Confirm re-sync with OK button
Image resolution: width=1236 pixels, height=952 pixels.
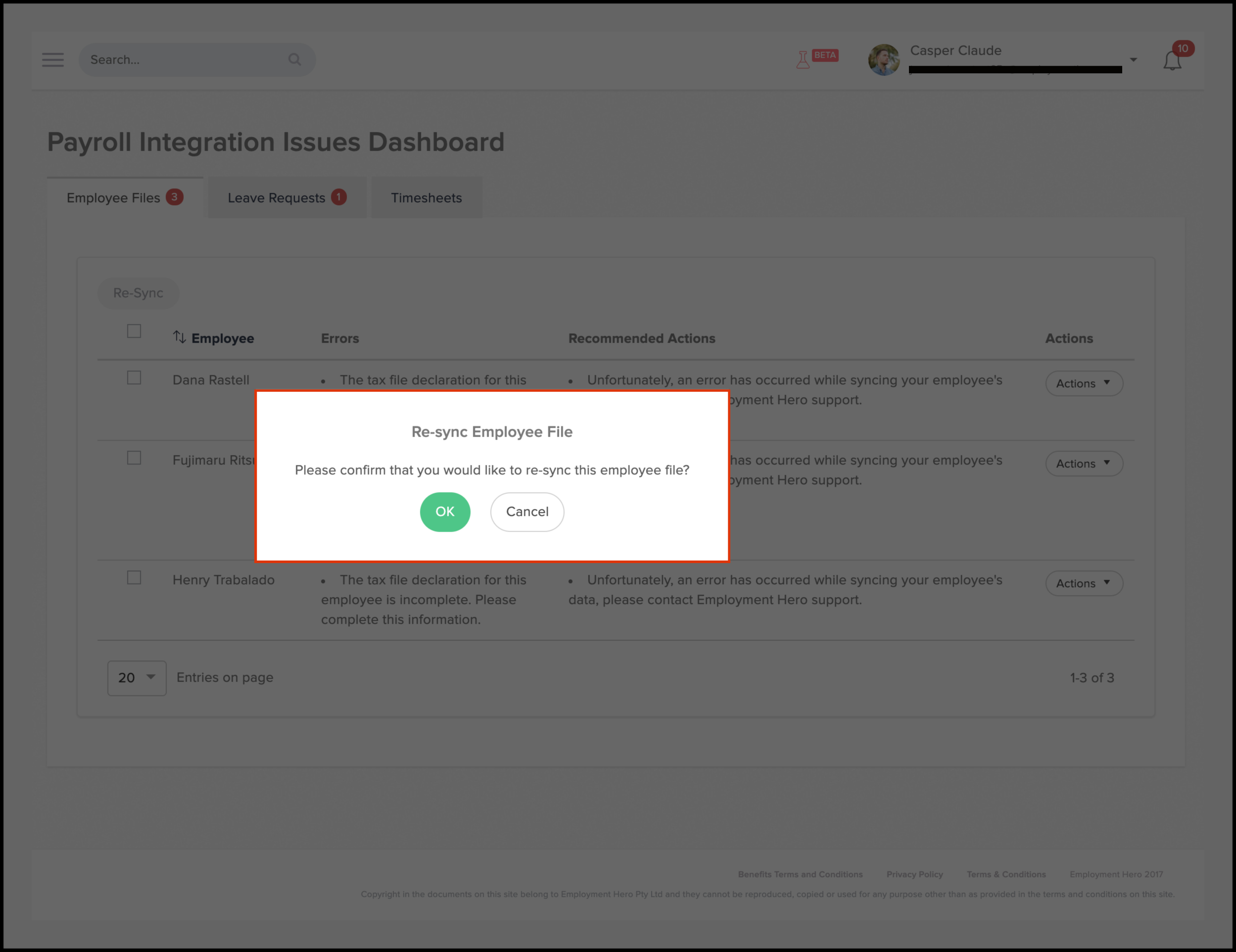[445, 512]
